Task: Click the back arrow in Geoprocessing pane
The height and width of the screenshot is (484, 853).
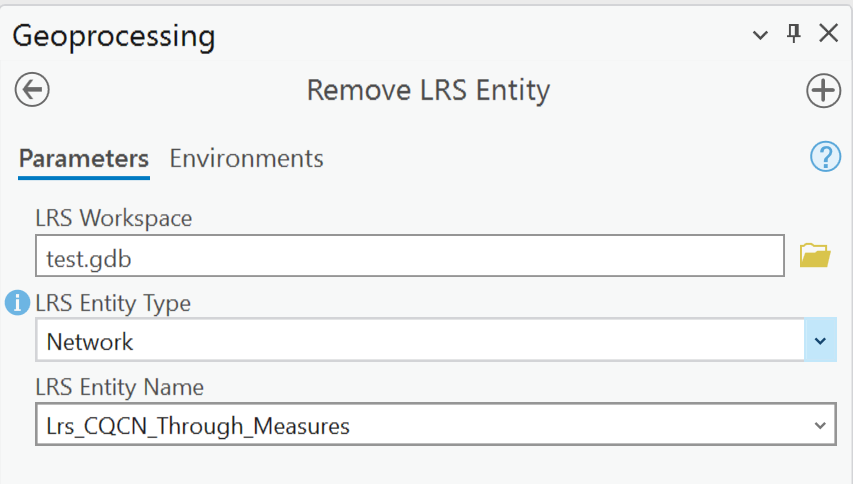Action: pyautogui.click(x=32, y=90)
